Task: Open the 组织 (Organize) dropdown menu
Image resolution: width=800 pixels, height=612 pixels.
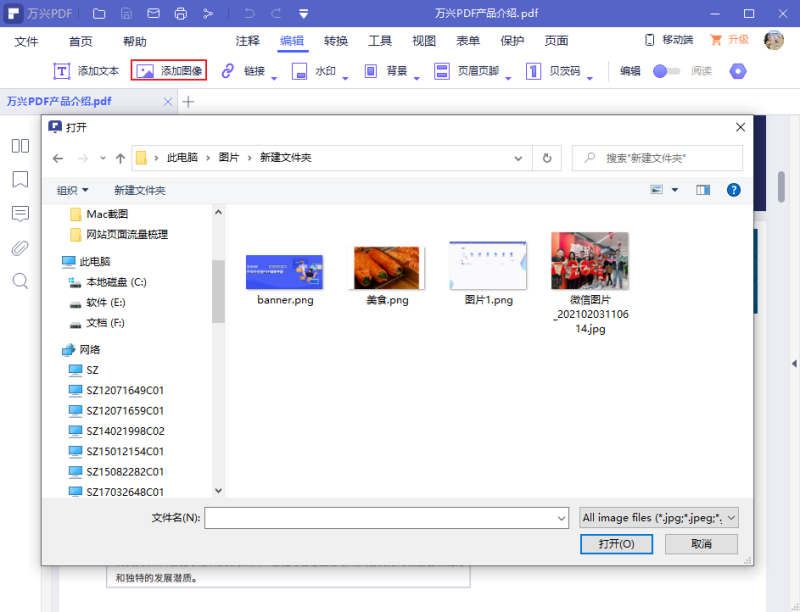Action: pyautogui.click(x=68, y=190)
